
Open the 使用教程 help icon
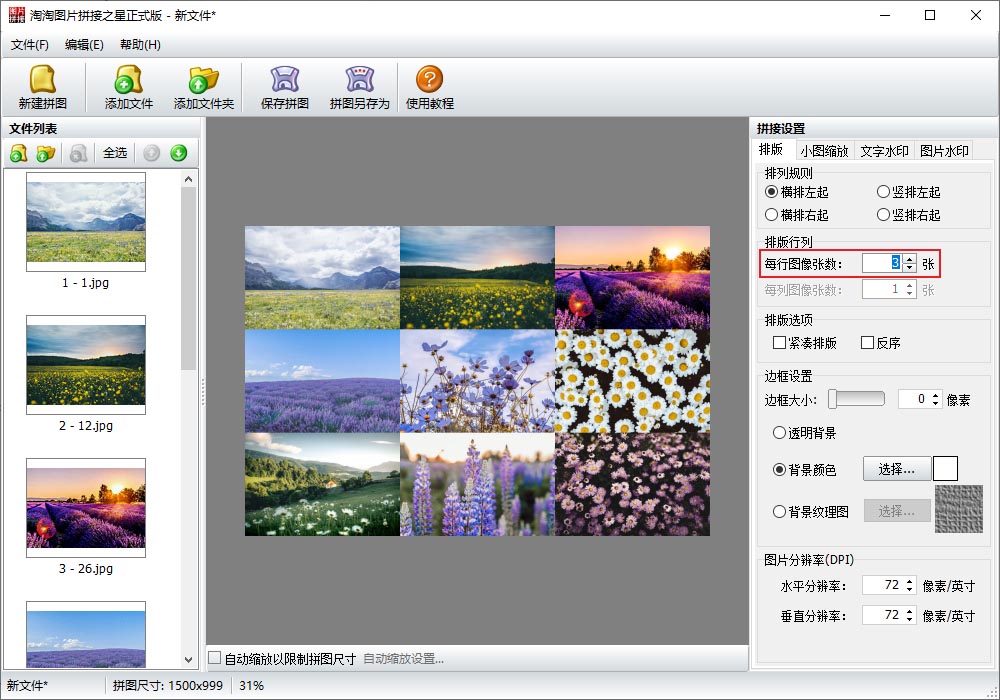tap(429, 80)
